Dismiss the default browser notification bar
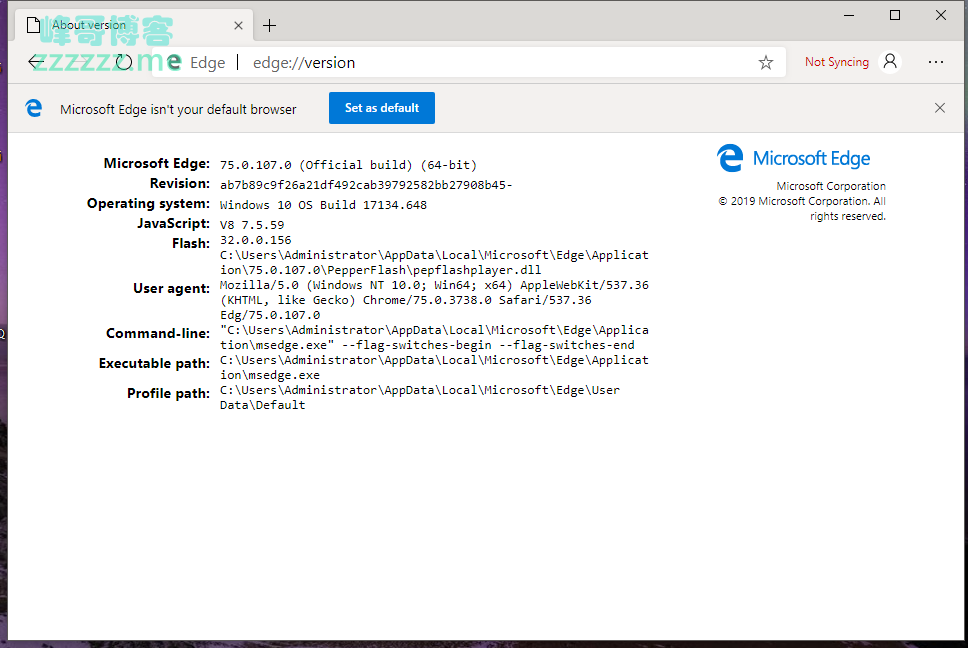This screenshot has height=648, width=968. pyautogui.click(x=940, y=108)
